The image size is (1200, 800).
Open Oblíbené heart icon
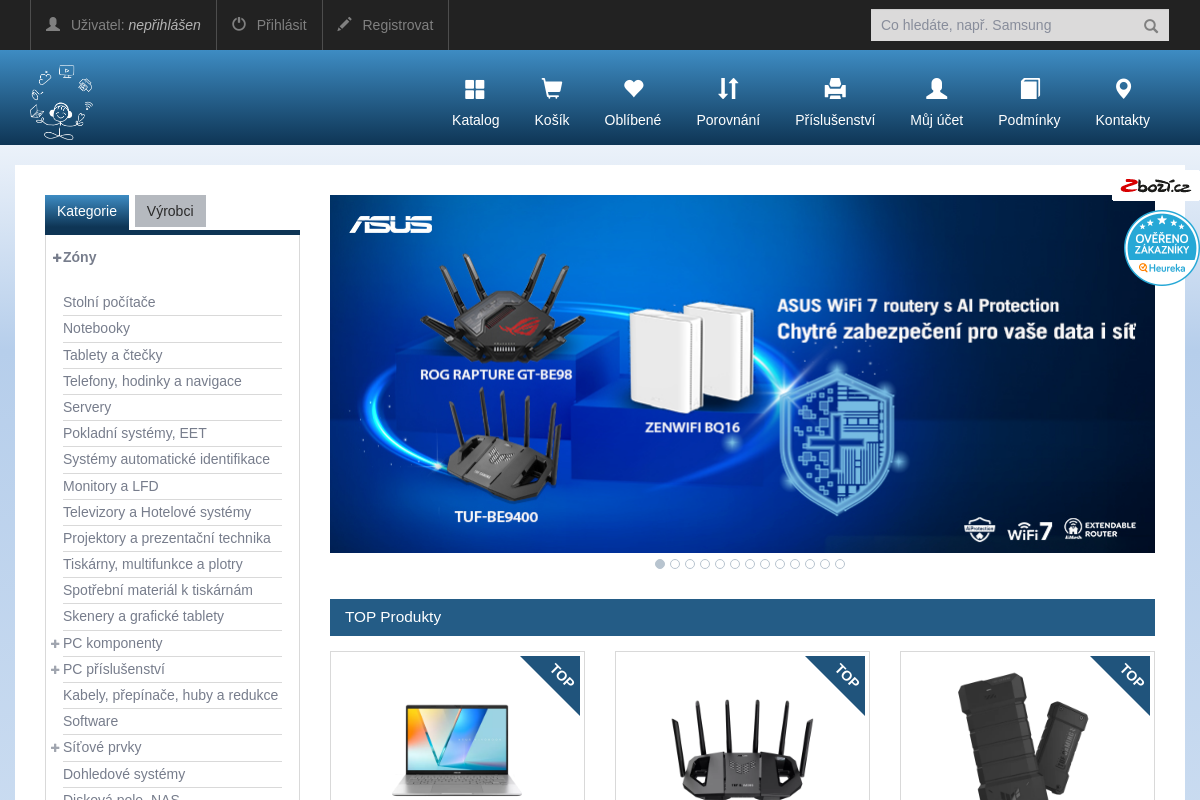(633, 89)
